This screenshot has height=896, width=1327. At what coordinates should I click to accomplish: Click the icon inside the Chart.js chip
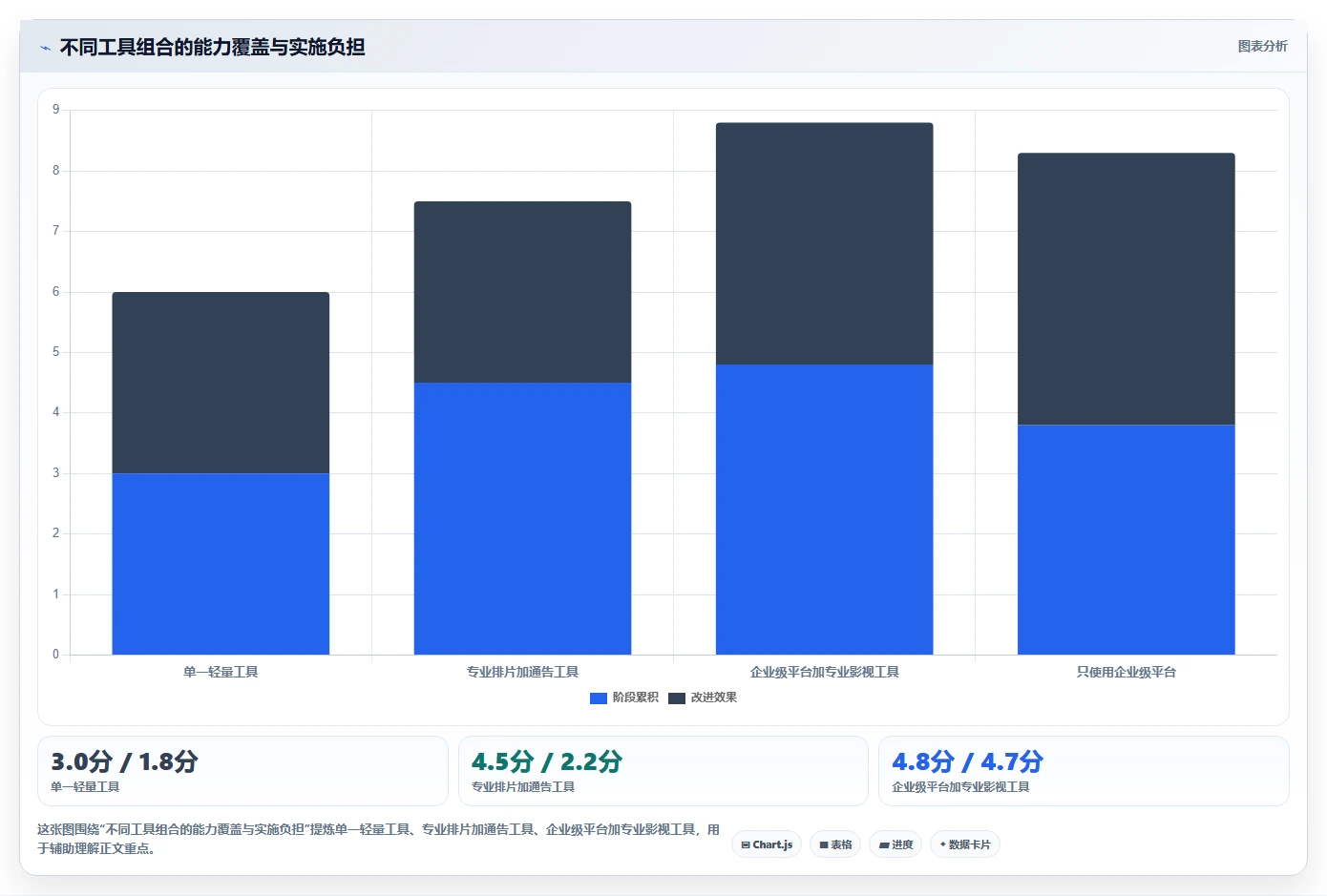tap(746, 845)
